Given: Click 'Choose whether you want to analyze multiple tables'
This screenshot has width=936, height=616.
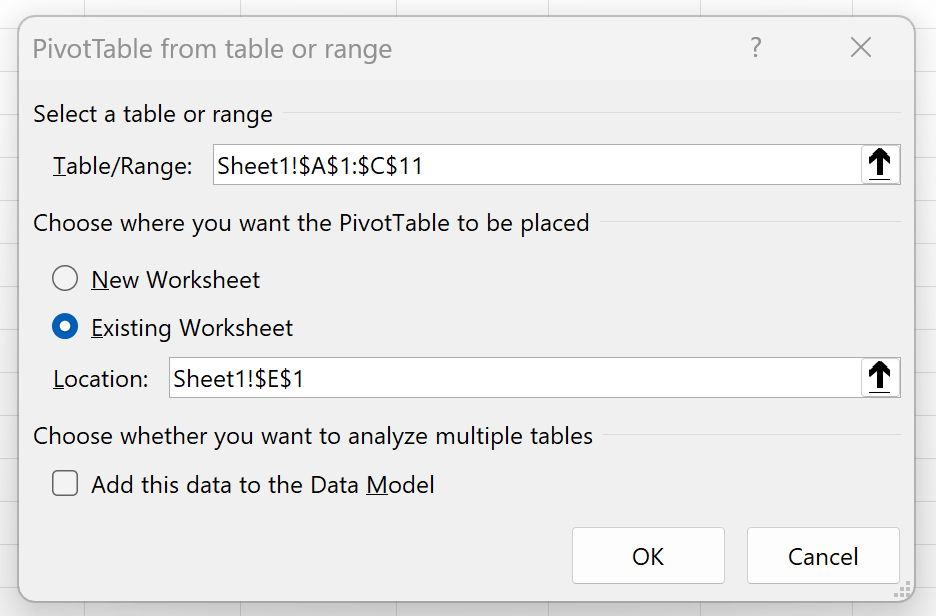Looking at the screenshot, I should [x=313, y=436].
